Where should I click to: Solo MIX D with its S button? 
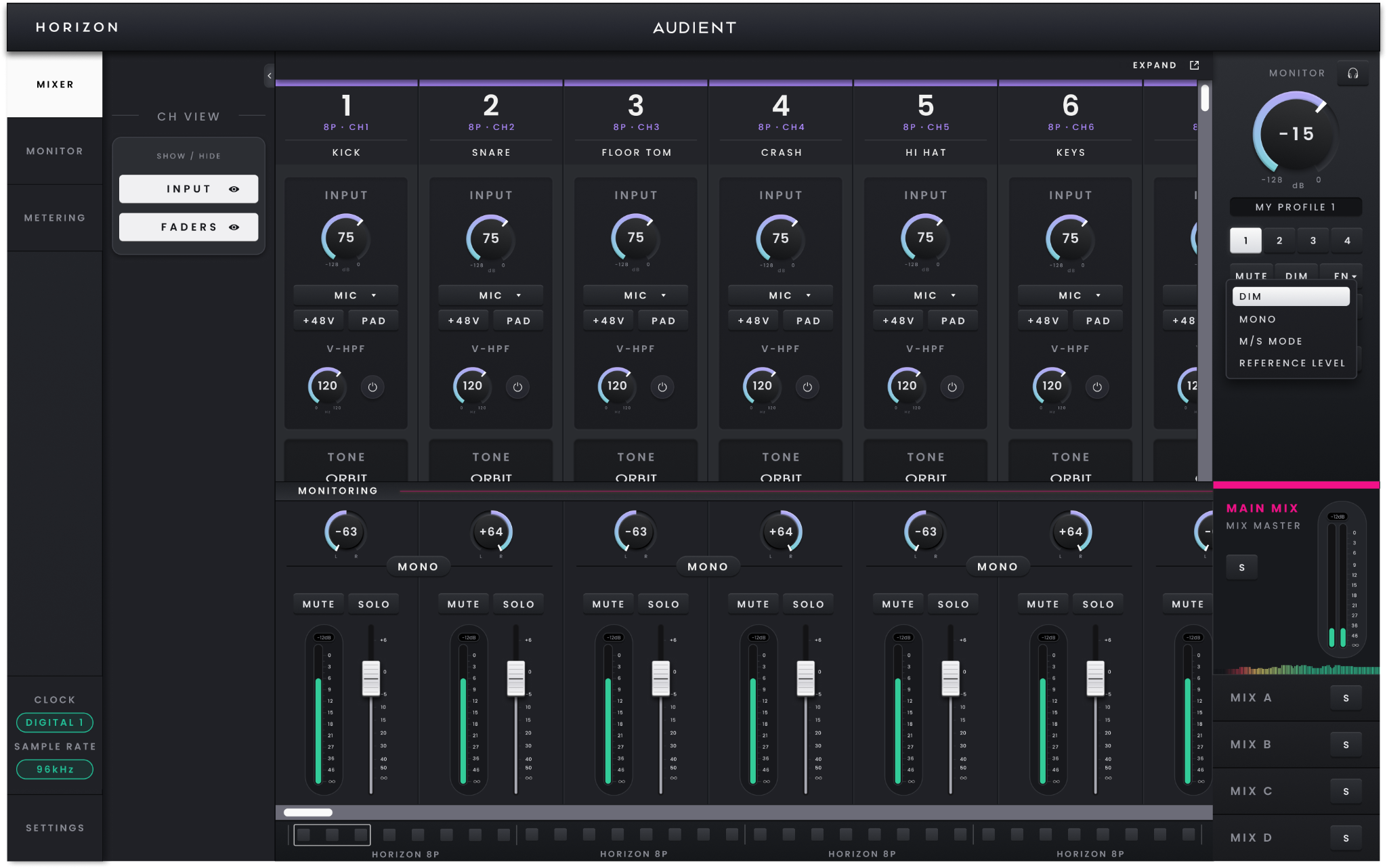pyautogui.click(x=1346, y=838)
